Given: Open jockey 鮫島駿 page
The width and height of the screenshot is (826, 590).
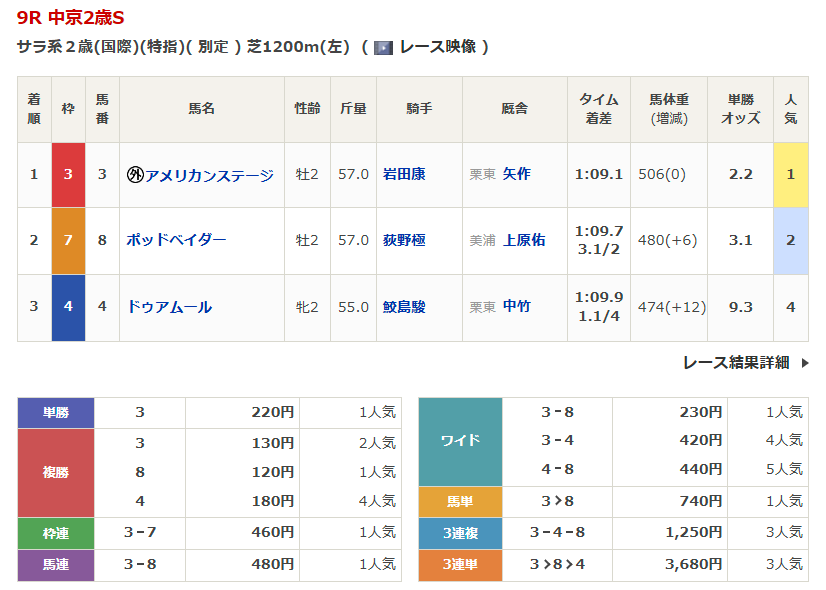Looking at the screenshot, I should pyautogui.click(x=403, y=307).
